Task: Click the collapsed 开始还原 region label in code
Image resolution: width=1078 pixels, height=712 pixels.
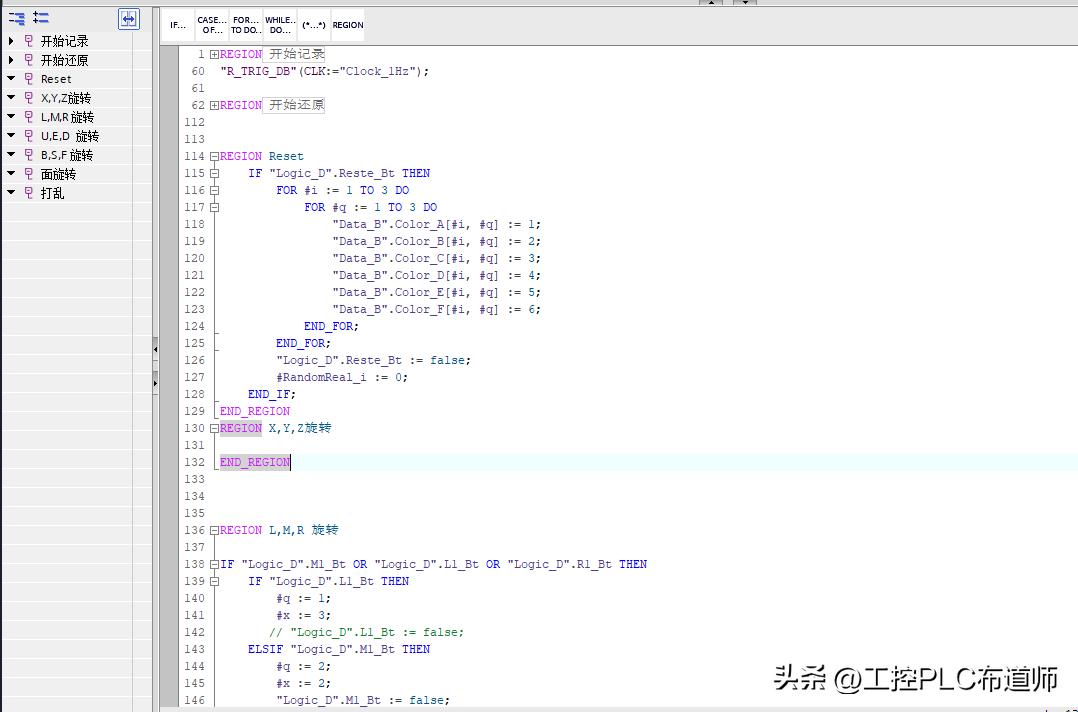Action: click(296, 105)
